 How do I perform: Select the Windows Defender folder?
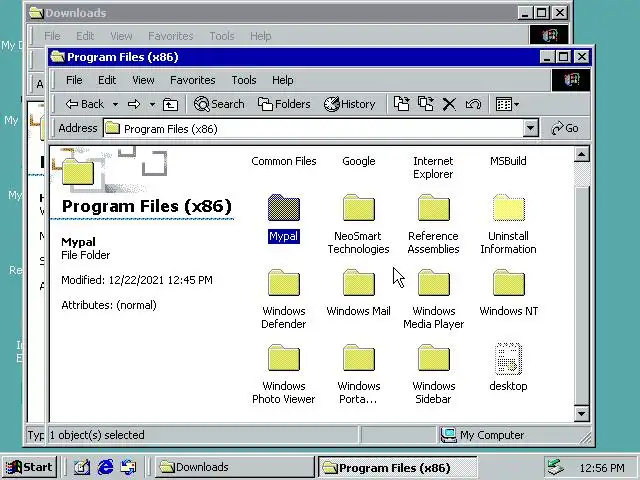click(x=284, y=282)
